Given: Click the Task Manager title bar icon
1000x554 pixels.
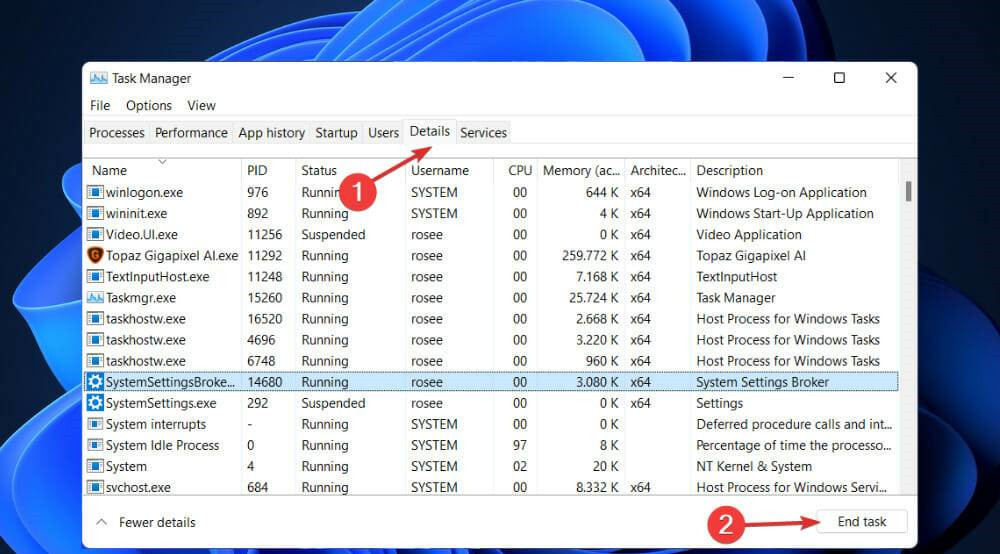Looking at the screenshot, I should click(98, 78).
